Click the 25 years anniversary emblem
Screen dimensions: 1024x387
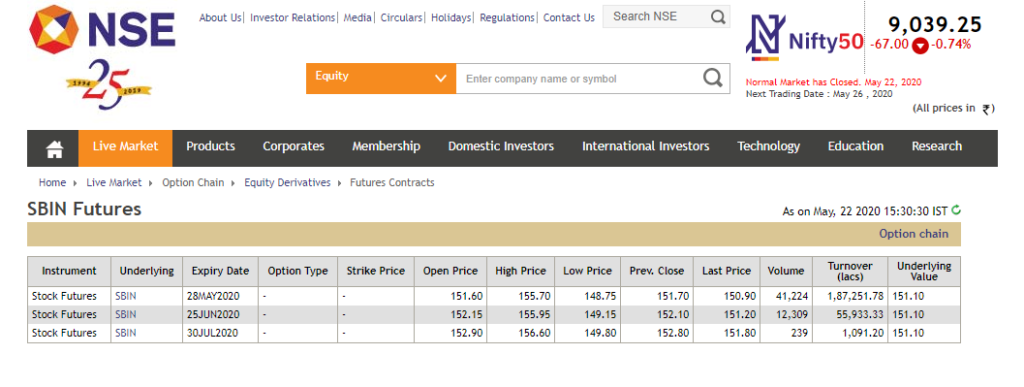(108, 85)
